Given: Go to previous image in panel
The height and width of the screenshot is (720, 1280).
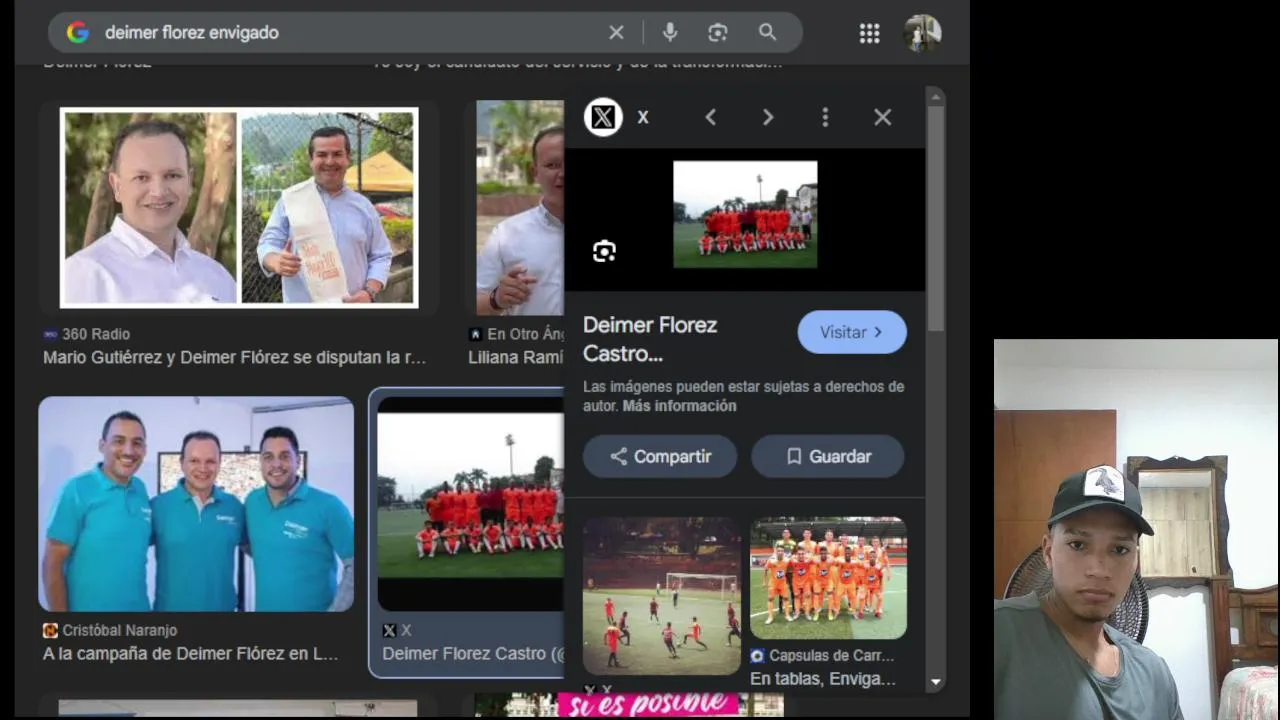Looking at the screenshot, I should click(x=711, y=117).
